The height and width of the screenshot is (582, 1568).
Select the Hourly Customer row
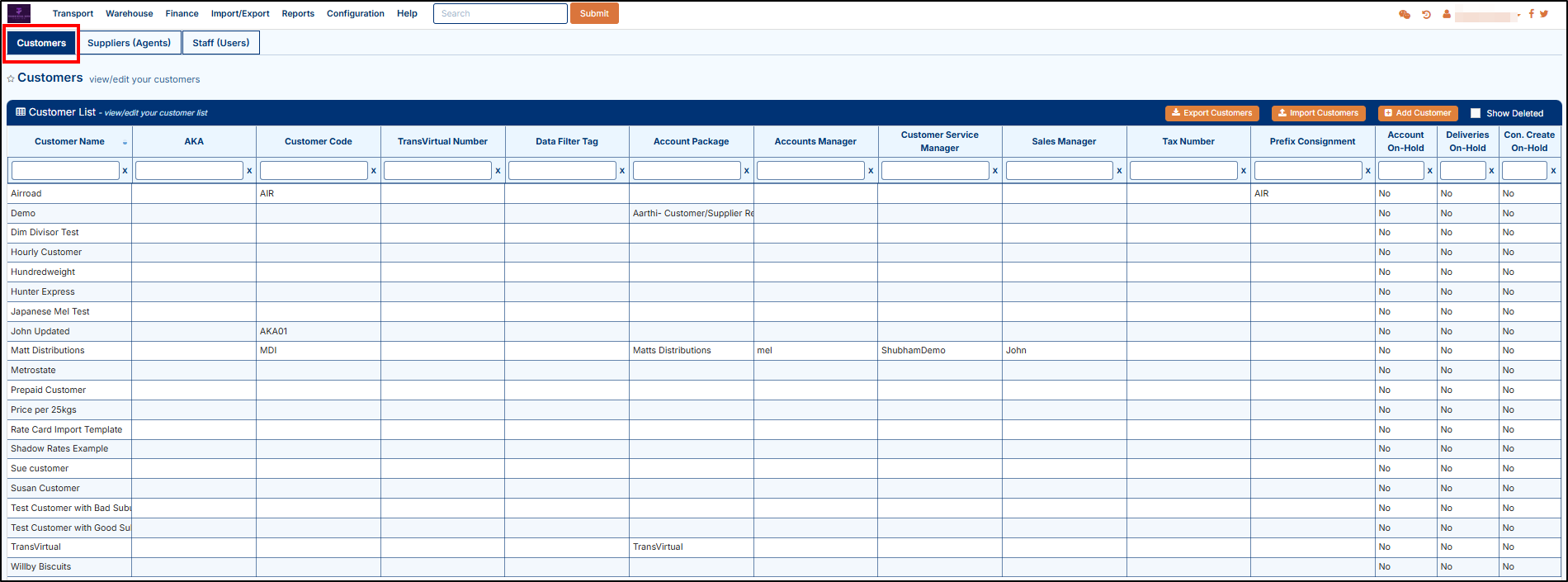pos(784,253)
